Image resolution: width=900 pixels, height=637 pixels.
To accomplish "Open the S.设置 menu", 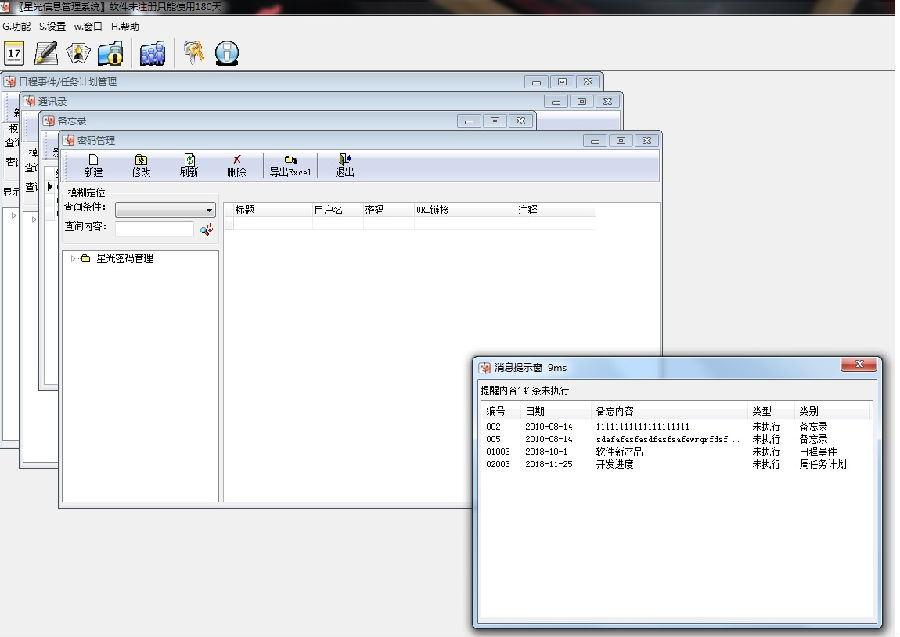I will click(52, 26).
